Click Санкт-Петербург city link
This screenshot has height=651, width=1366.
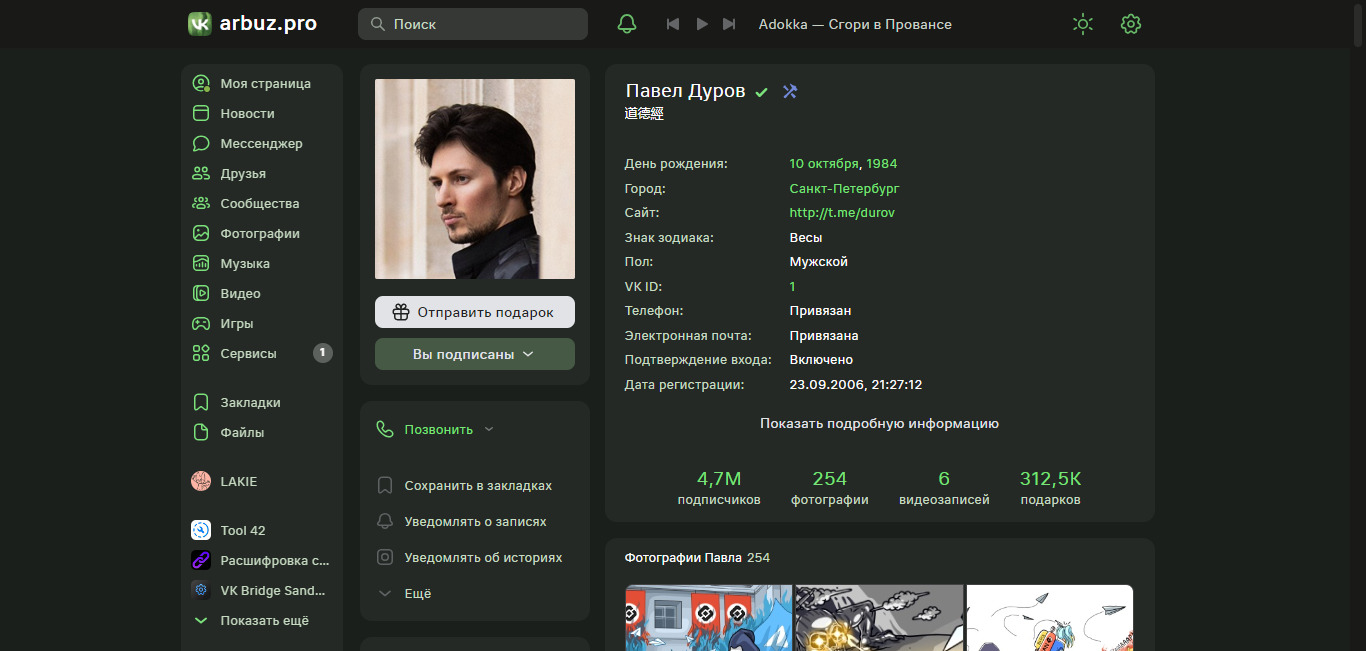click(845, 189)
